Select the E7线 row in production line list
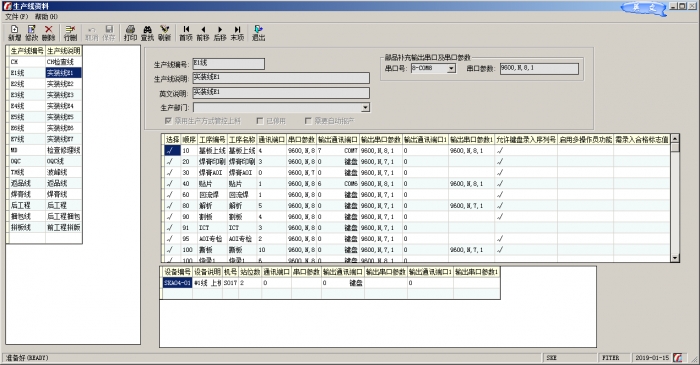Image resolution: width=700 pixels, height=365 pixels. pos(45,139)
